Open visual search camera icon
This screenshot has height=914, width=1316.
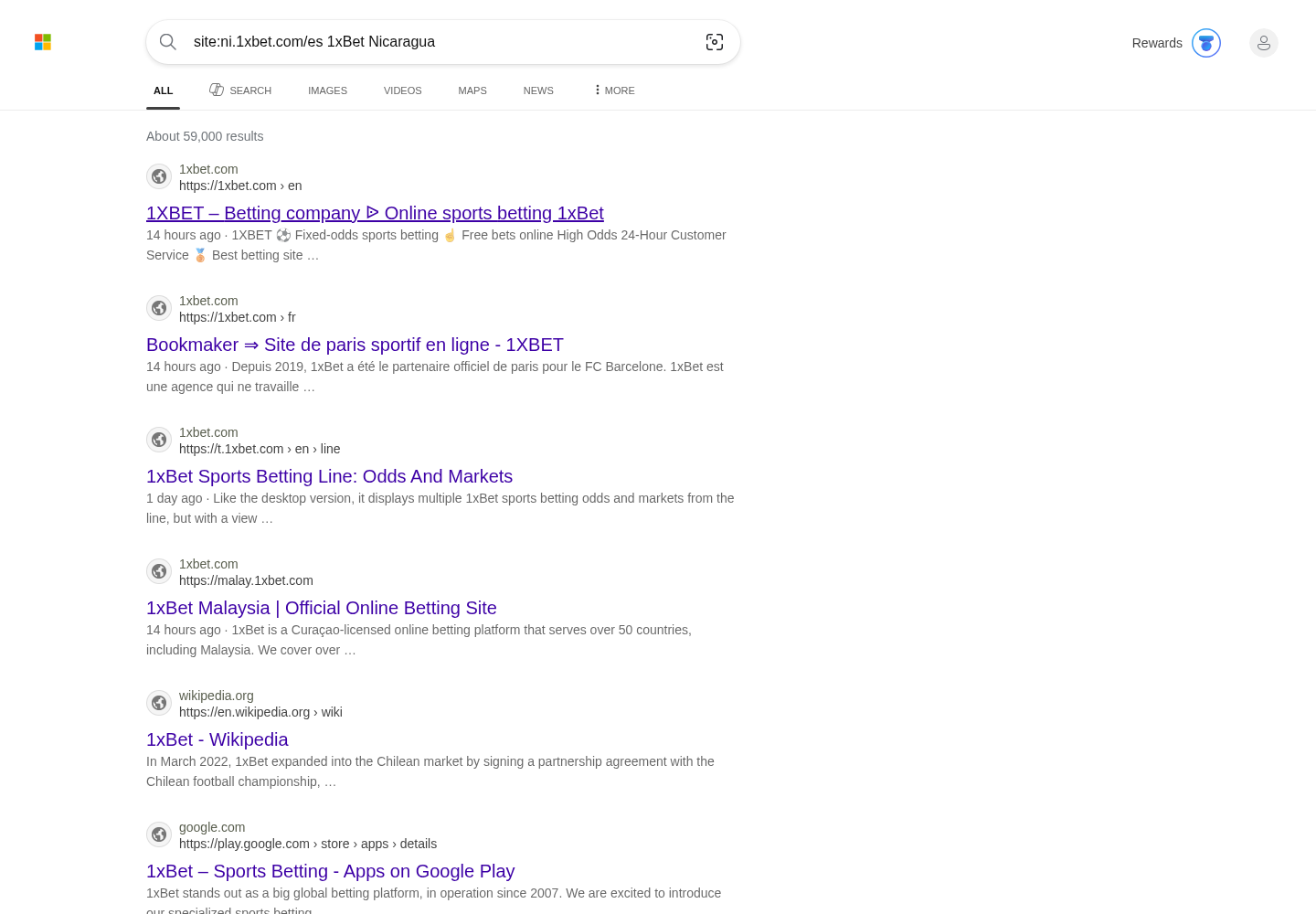pyautogui.click(x=715, y=42)
